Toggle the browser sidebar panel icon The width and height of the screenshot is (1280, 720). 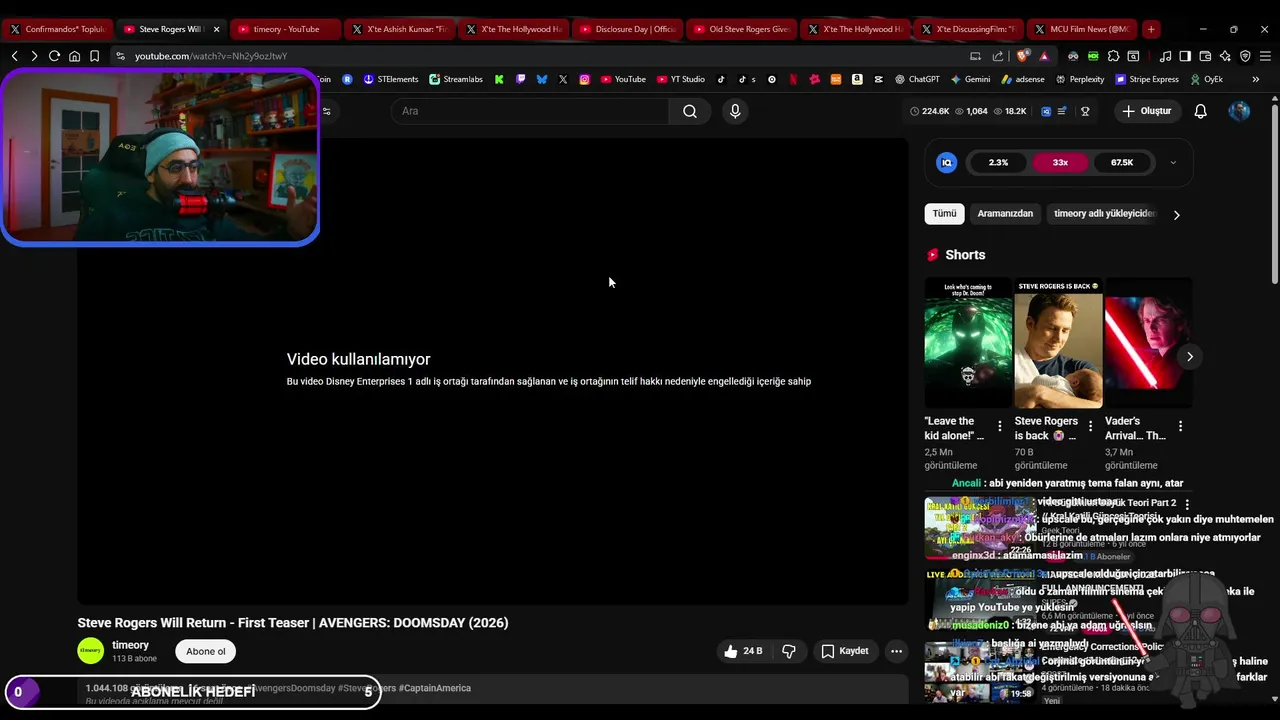pyautogui.click(x=1185, y=56)
